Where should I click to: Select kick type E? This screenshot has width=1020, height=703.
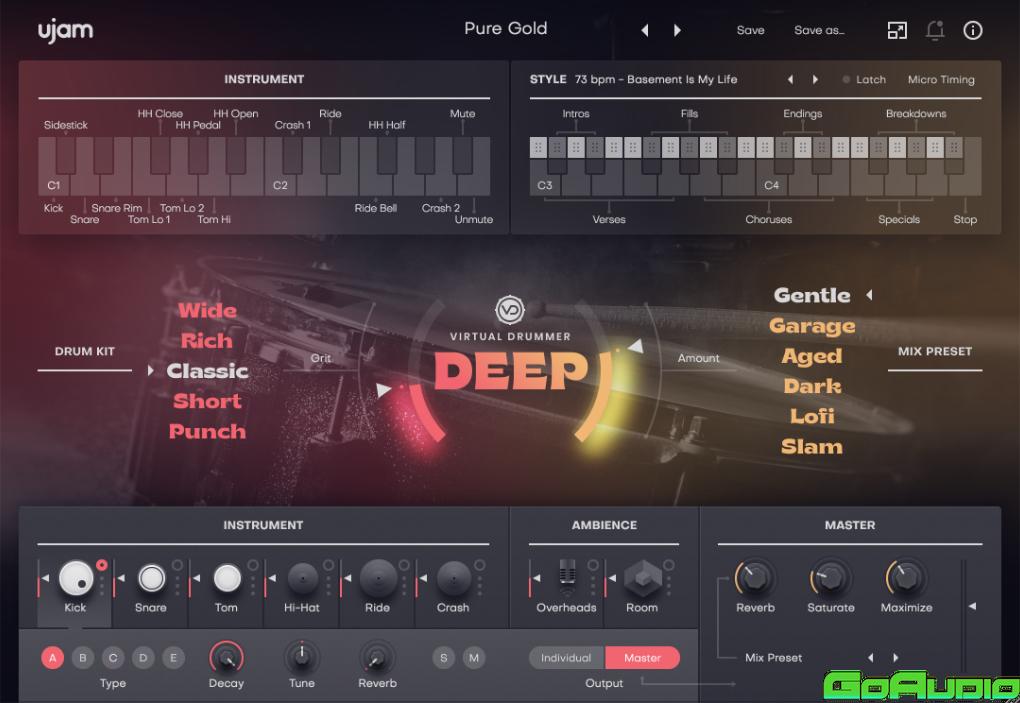coord(173,657)
